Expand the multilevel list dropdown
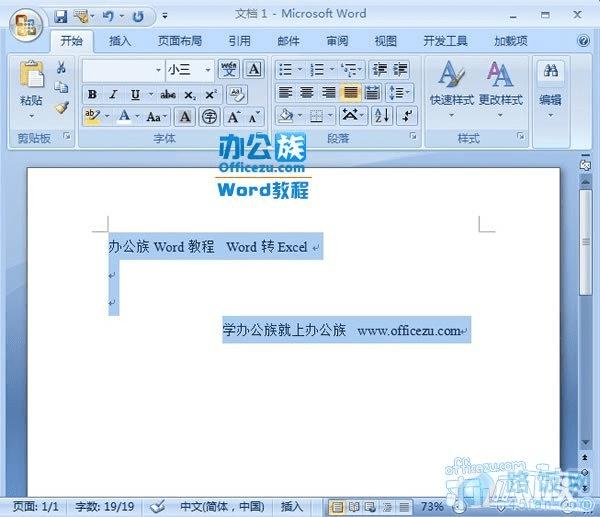Screen dimensions: 600x517 tap(360, 70)
